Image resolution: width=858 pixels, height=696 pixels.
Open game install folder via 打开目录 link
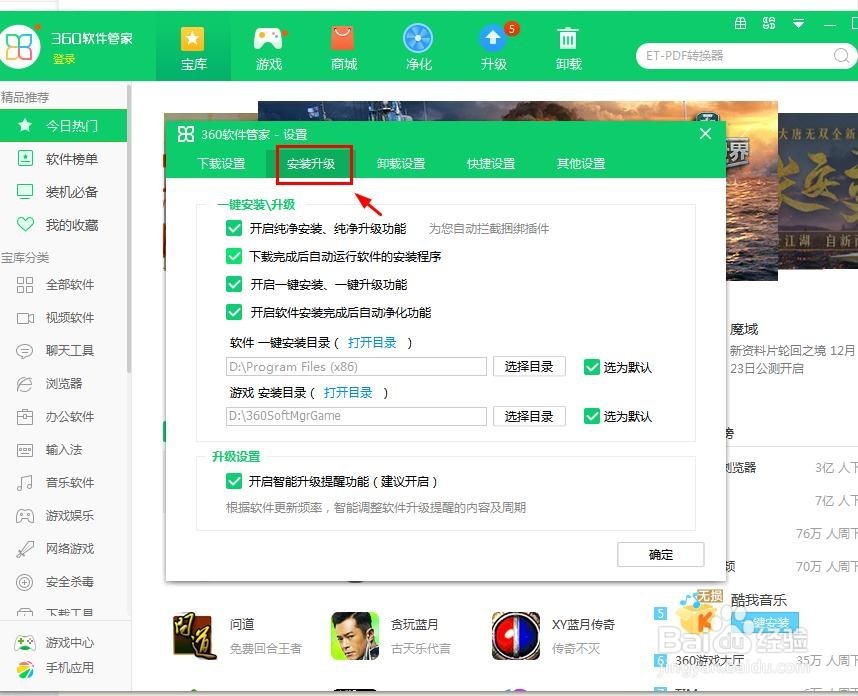coord(348,392)
